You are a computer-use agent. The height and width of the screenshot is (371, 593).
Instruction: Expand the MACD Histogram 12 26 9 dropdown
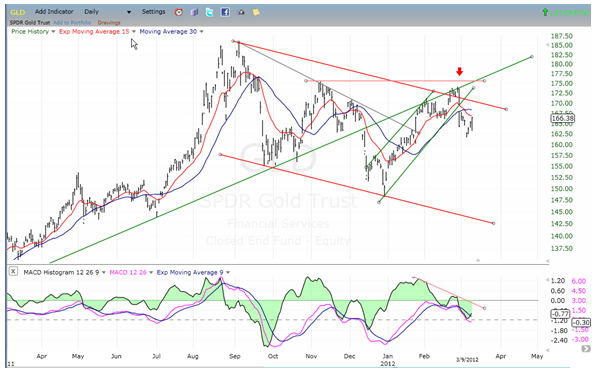coord(104,272)
